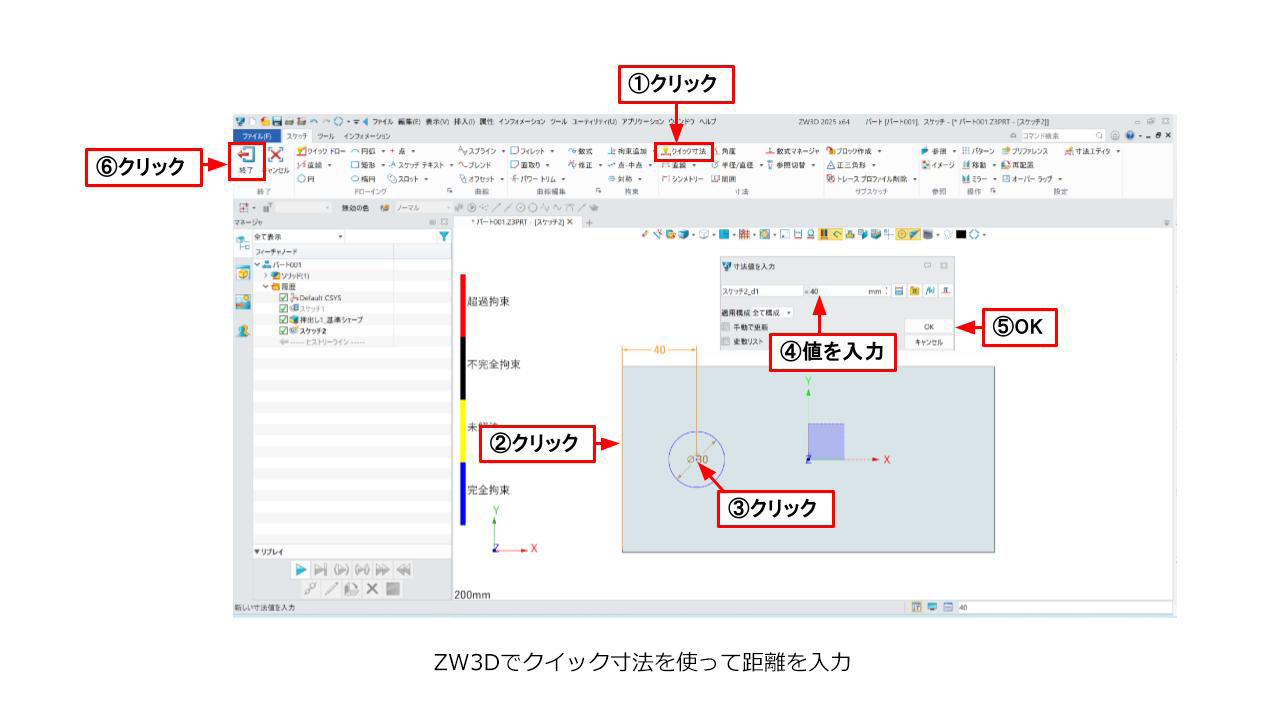Collapse the リプレイ panel

tap(257, 552)
